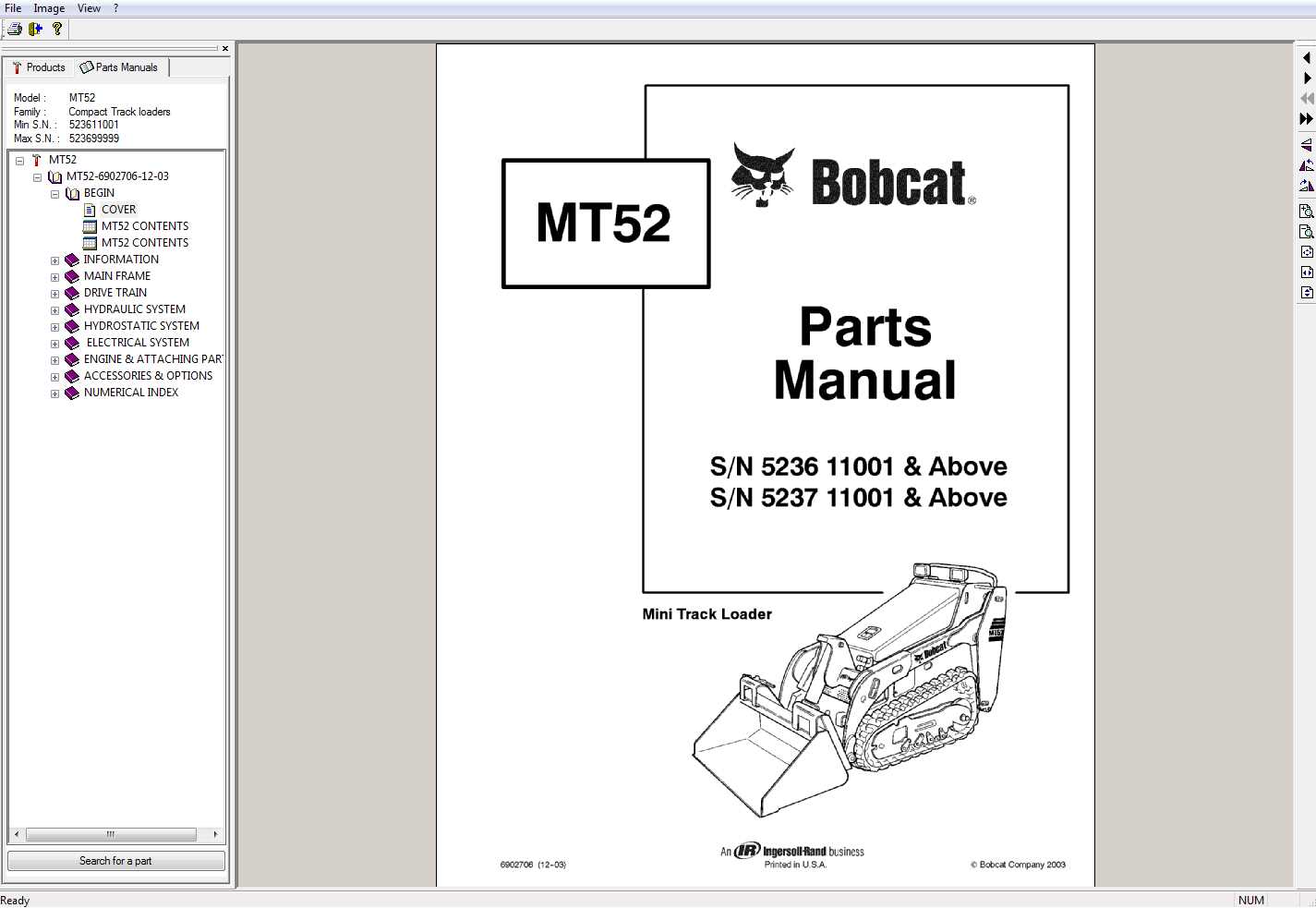Screen dimensions: 1316x908
Task: Switch to the Parts Manuals tab
Action: 119,67
